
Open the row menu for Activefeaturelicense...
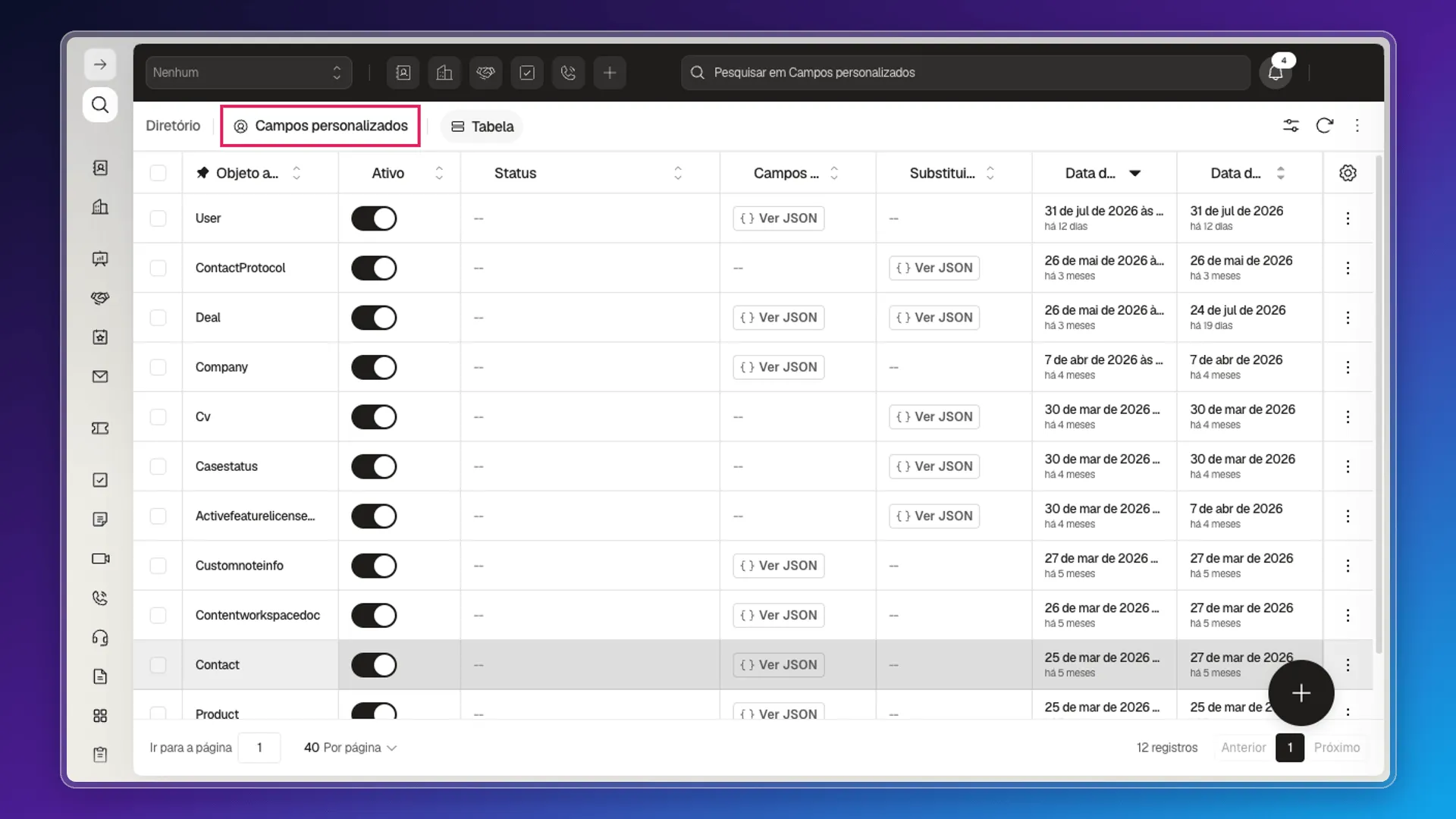click(x=1348, y=516)
